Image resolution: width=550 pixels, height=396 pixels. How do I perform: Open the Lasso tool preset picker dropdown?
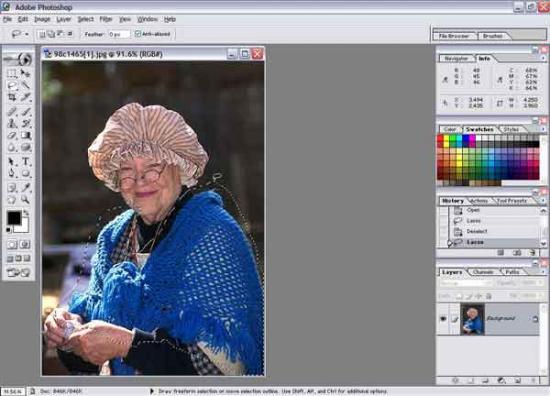(27, 34)
